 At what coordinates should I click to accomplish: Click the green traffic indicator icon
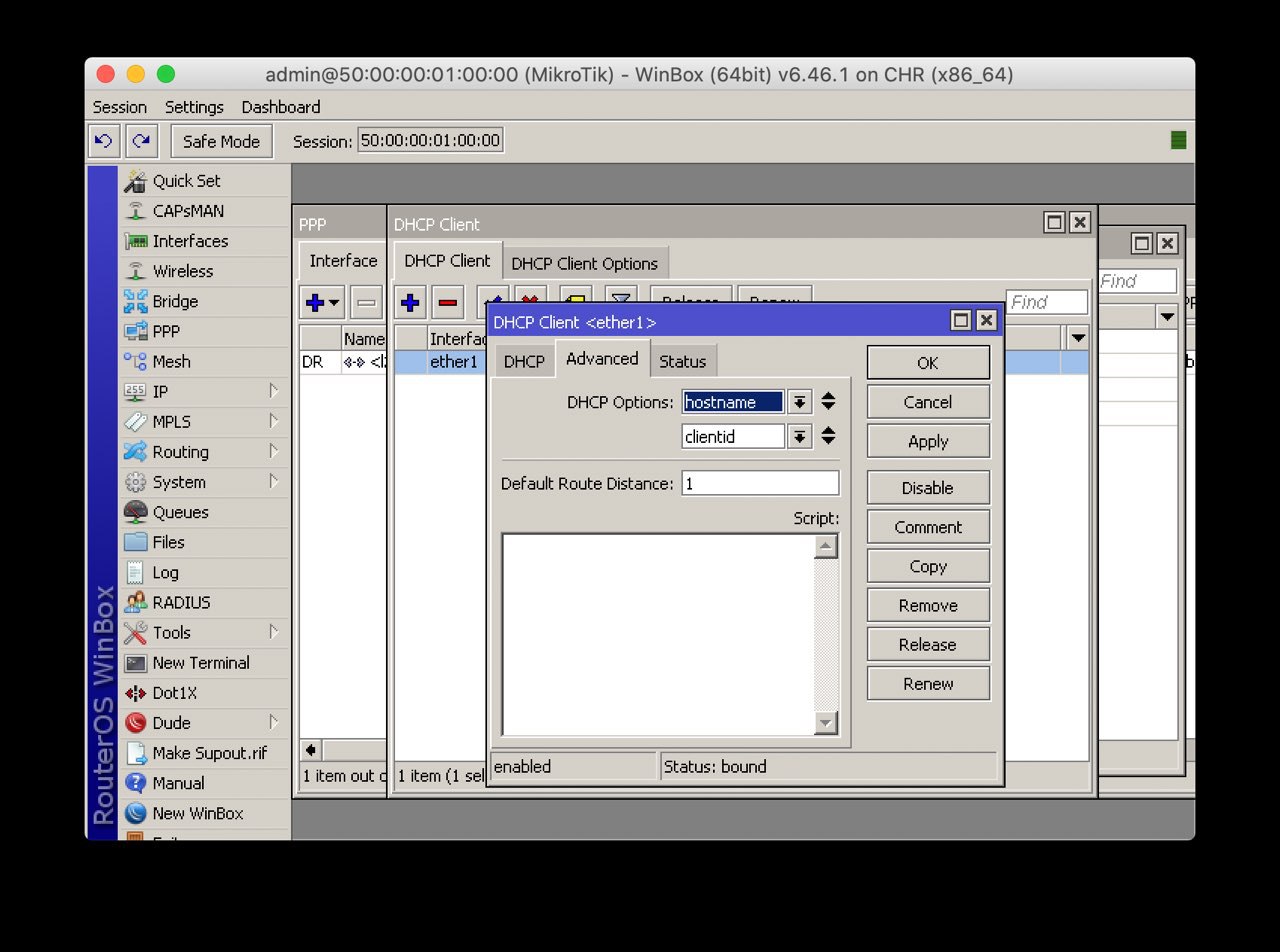[1178, 141]
